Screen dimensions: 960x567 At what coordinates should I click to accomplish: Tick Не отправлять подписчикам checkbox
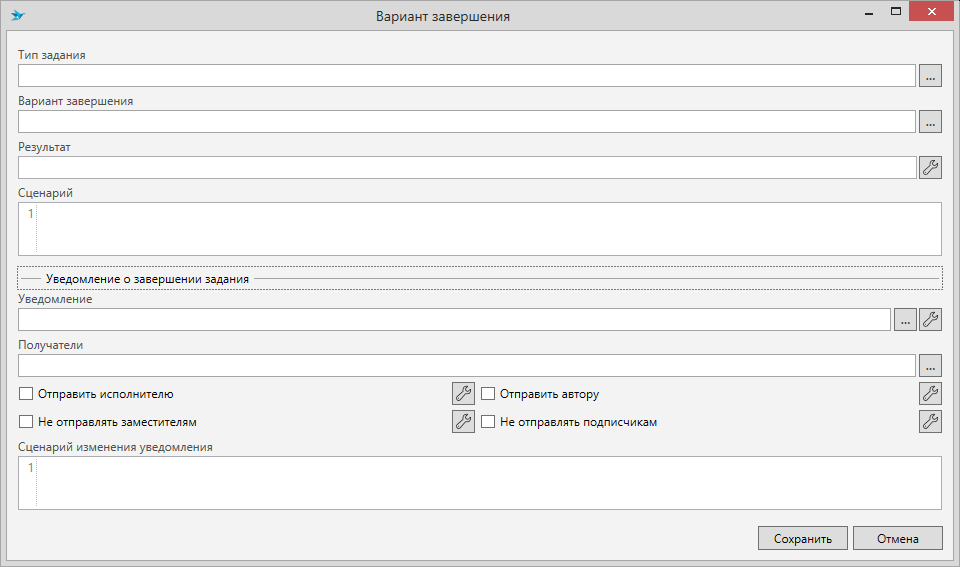click(489, 422)
